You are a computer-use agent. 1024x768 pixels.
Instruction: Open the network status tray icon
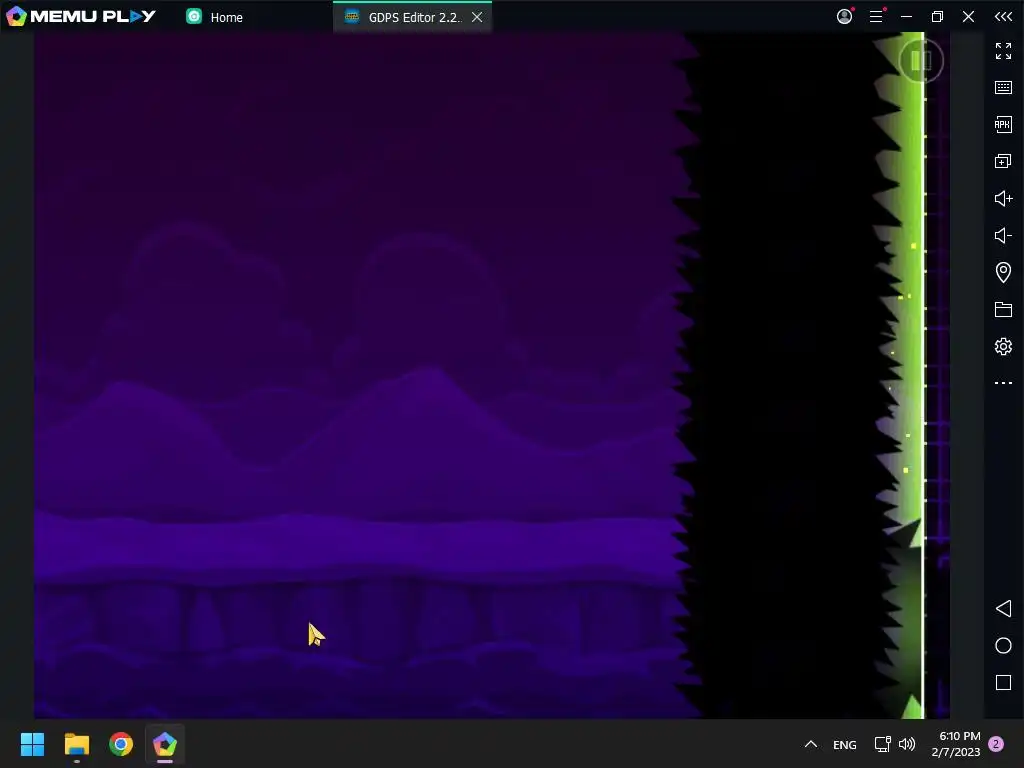882,744
